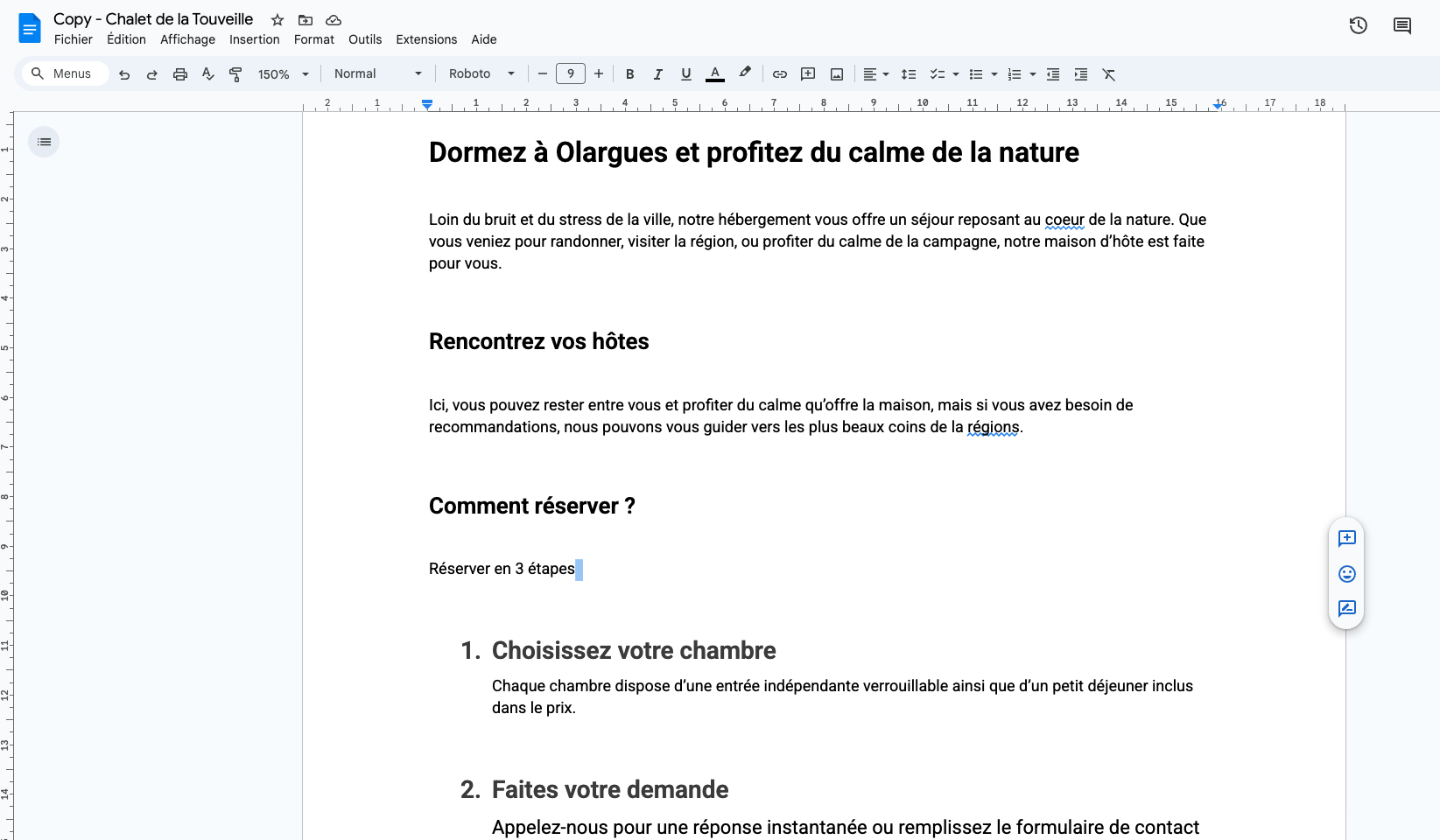Add comment from right margin floating button
The image size is (1440, 840).
[1347, 538]
